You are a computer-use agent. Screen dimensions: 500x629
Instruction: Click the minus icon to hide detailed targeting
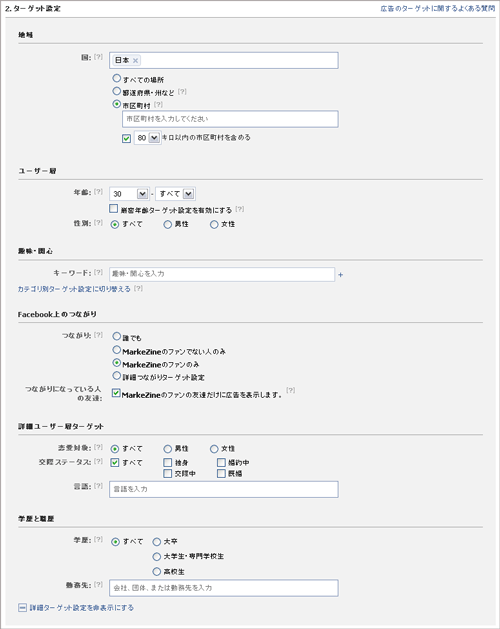coord(22,608)
